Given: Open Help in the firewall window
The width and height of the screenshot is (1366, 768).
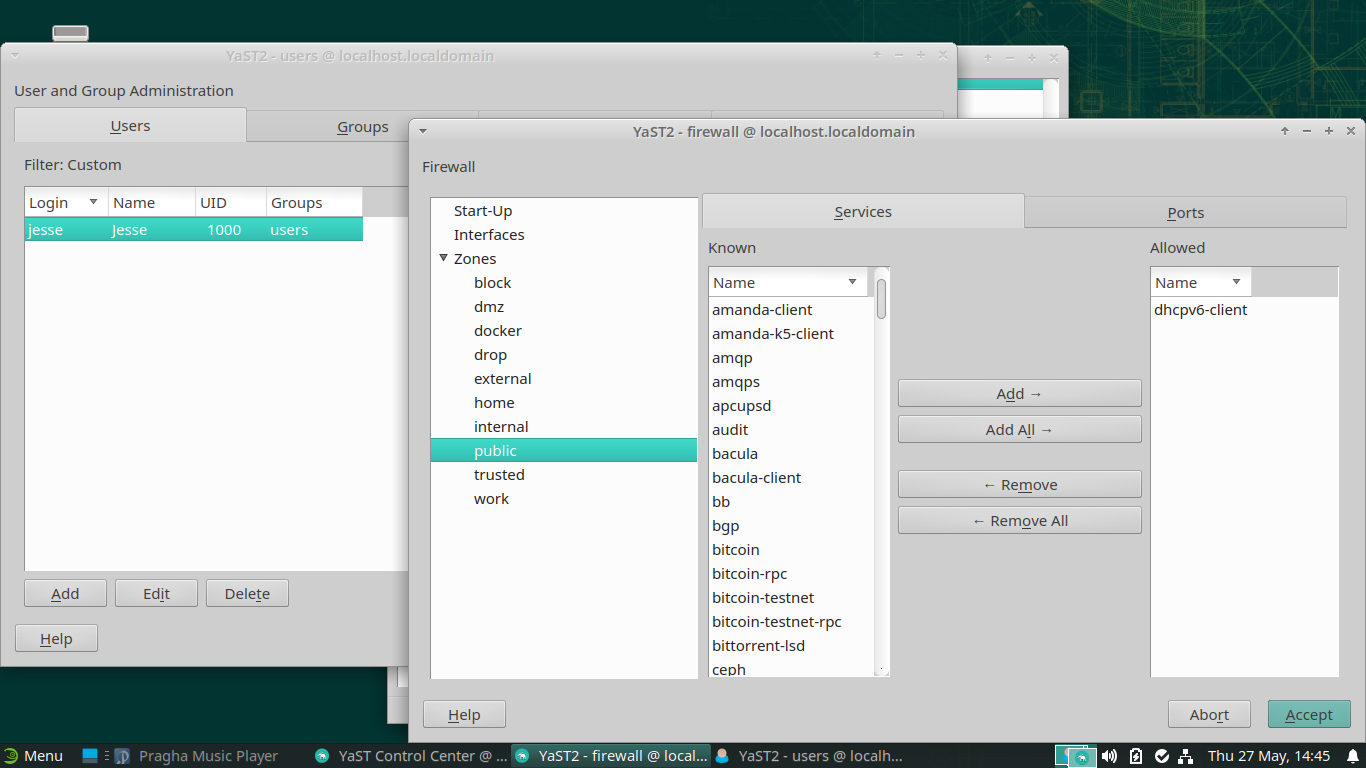Looking at the screenshot, I should [464, 714].
